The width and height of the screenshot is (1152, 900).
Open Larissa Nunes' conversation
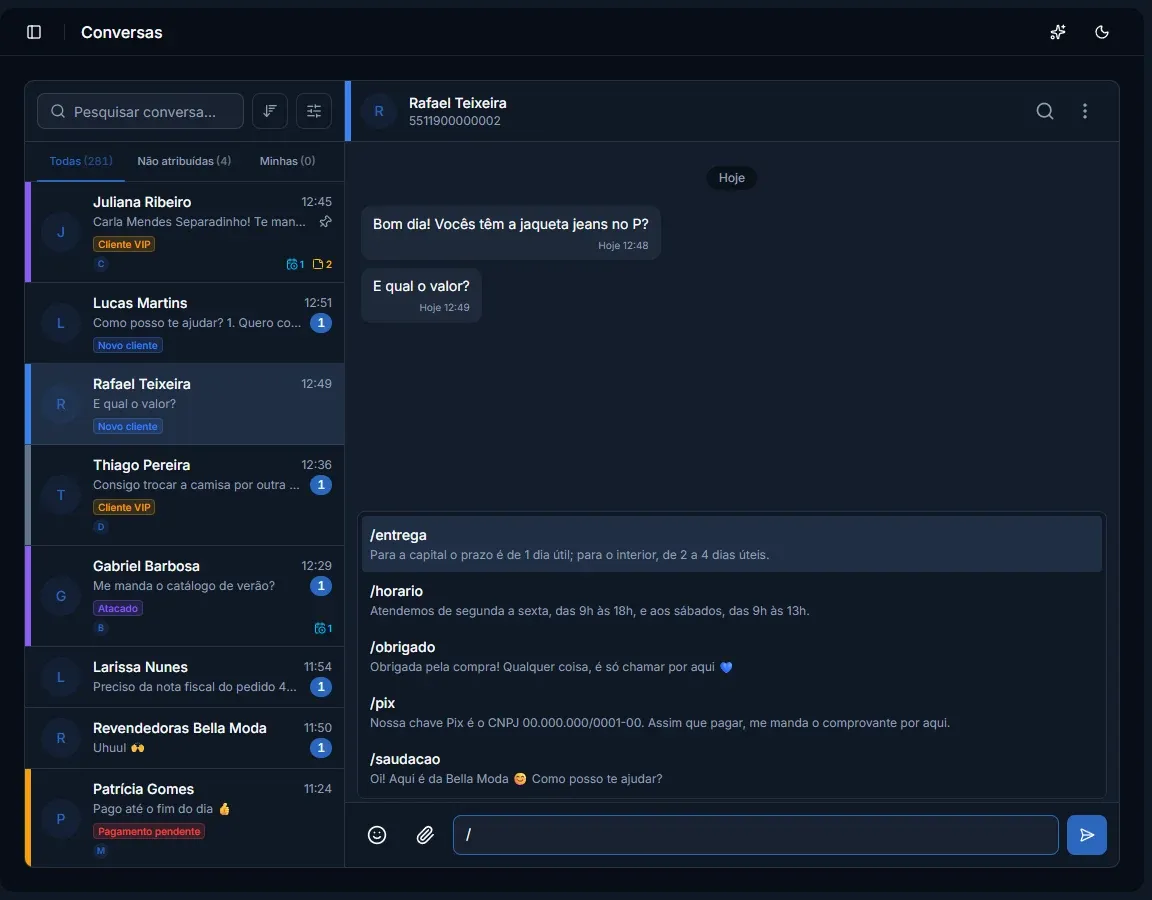[x=184, y=677]
